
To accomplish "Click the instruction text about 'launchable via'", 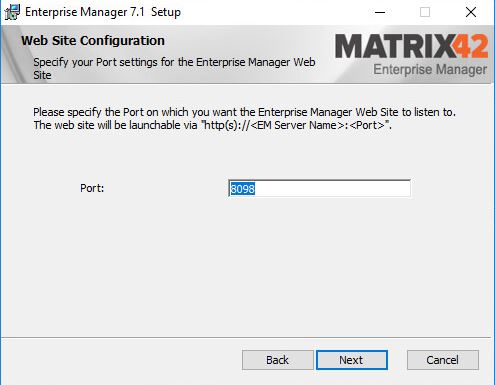I will pyautogui.click(x=212, y=125).
